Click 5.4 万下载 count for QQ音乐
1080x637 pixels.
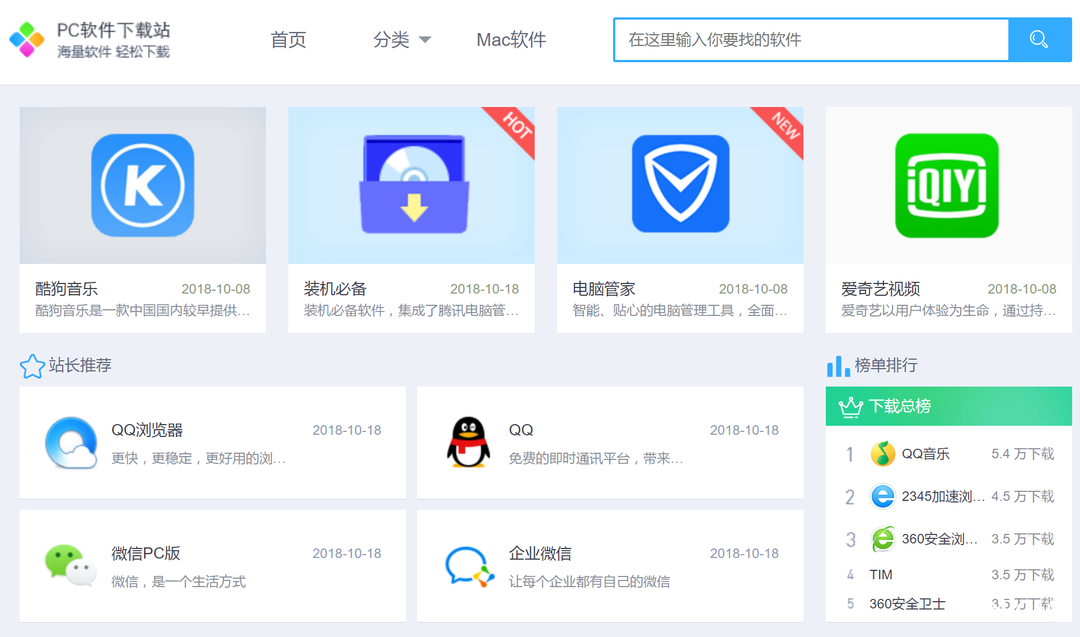pos(1023,454)
